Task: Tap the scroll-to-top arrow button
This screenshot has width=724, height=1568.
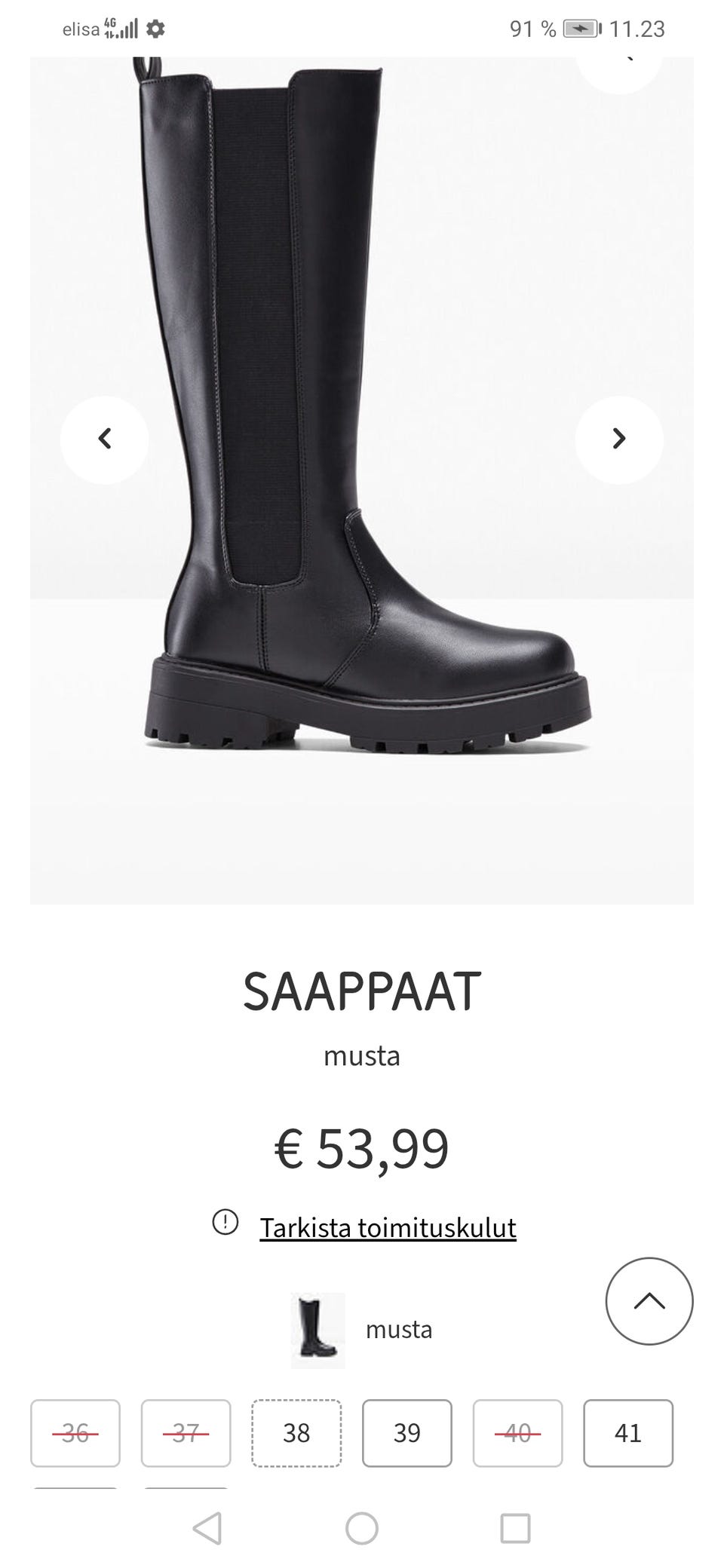Action: [649, 1300]
